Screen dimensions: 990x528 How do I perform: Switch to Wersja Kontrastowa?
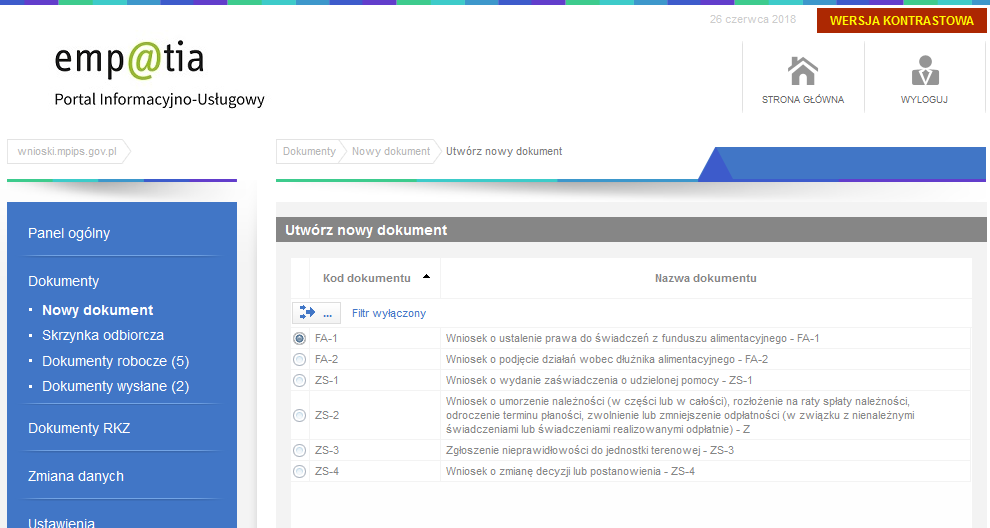901,21
